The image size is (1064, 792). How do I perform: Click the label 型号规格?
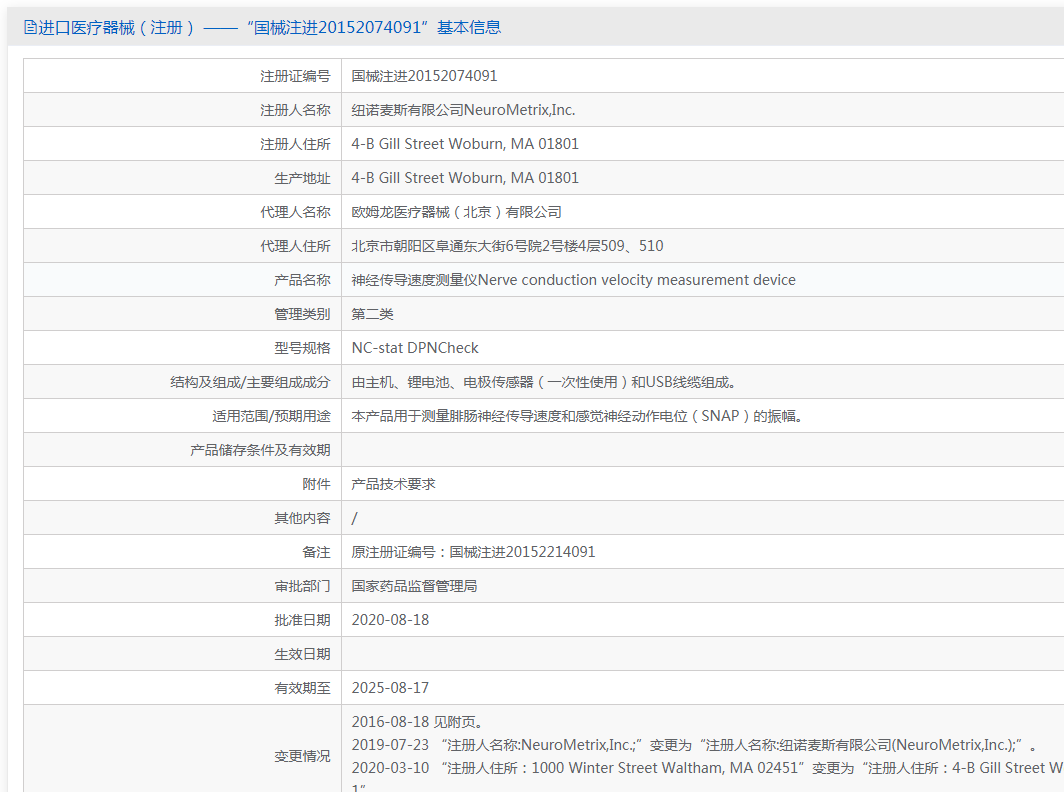302,347
